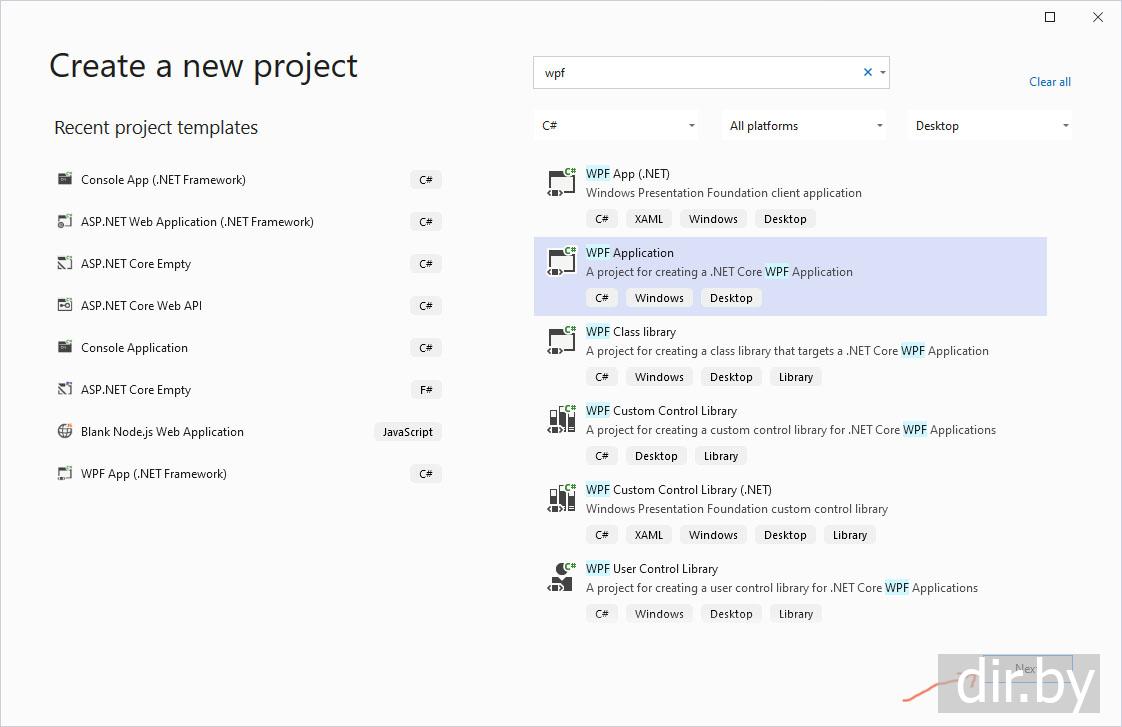Image resolution: width=1122 pixels, height=727 pixels.
Task: Click the Console App (.NET Framework) icon
Action: click(65, 180)
